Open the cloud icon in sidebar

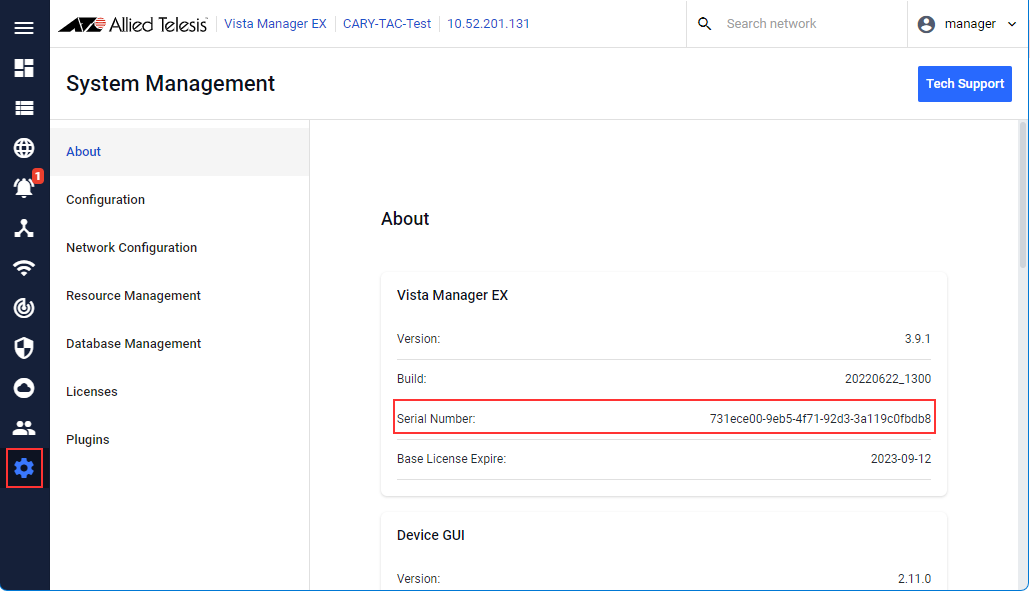(x=24, y=388)
